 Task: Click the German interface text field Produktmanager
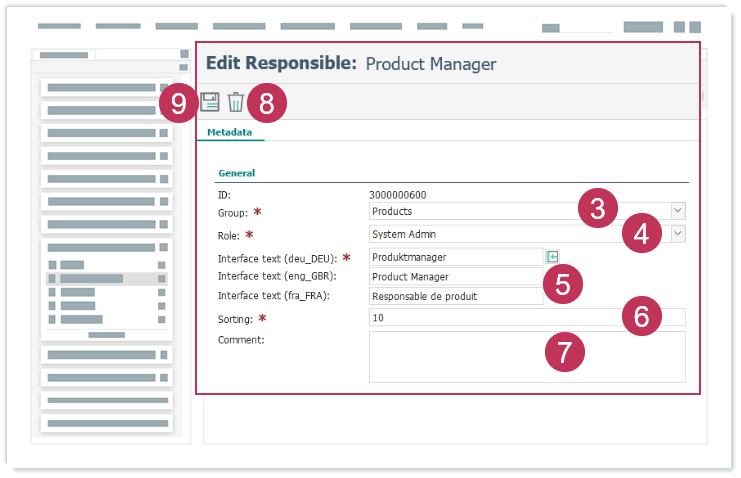[x=455, y=257]
